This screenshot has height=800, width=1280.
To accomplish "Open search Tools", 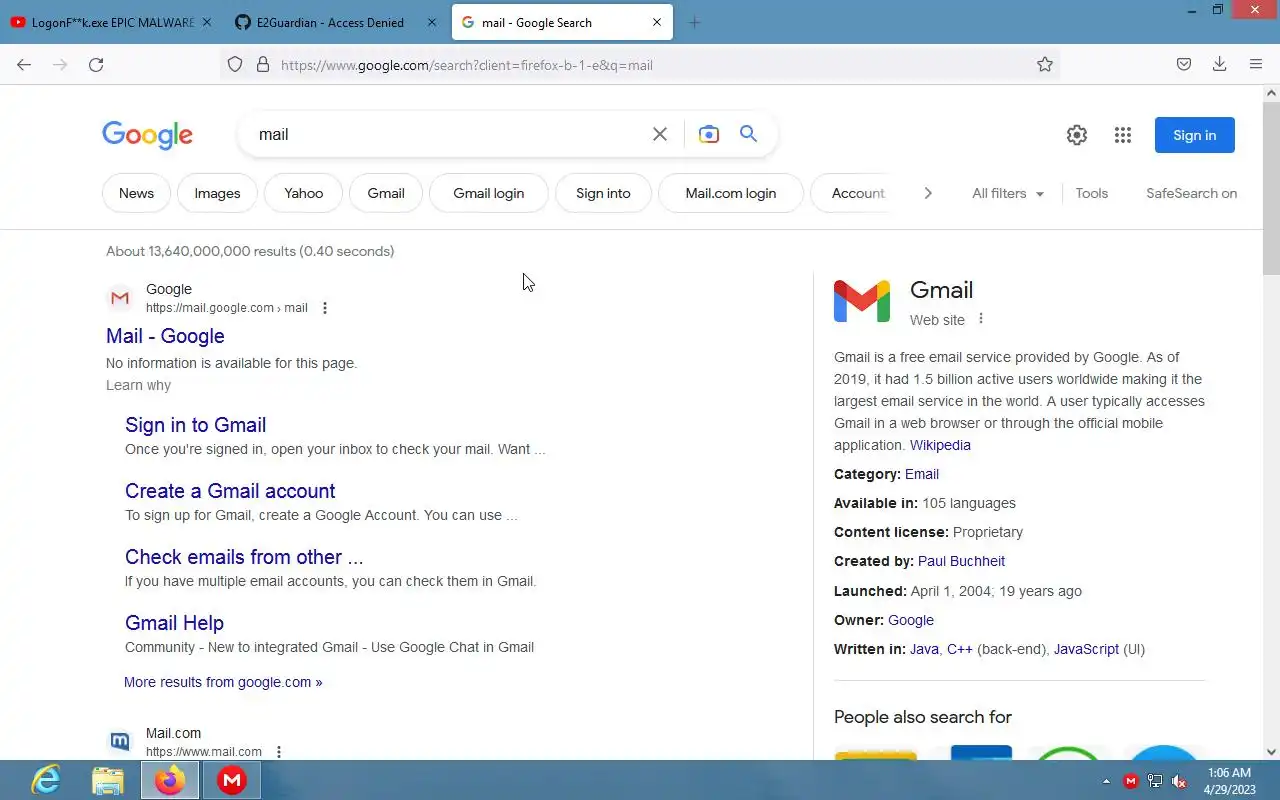I will [1092, 193].
